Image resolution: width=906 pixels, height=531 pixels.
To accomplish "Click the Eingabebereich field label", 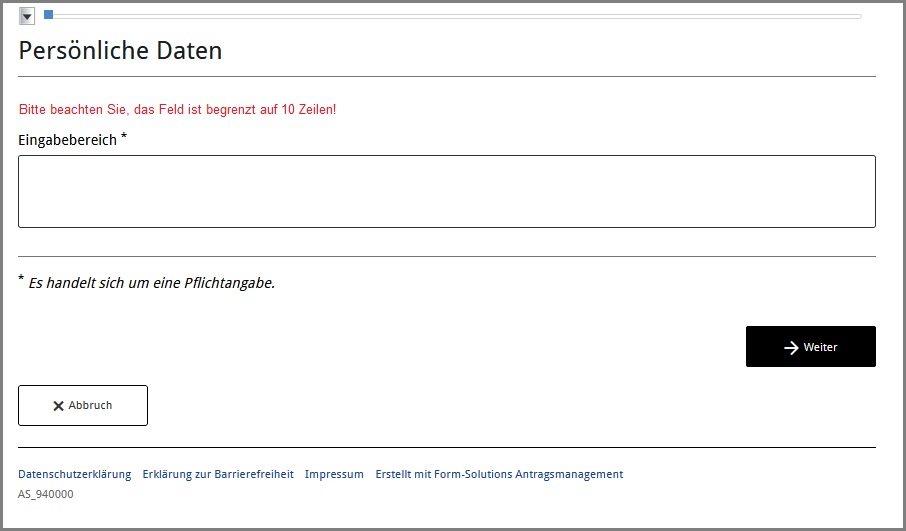I will 67,140.
